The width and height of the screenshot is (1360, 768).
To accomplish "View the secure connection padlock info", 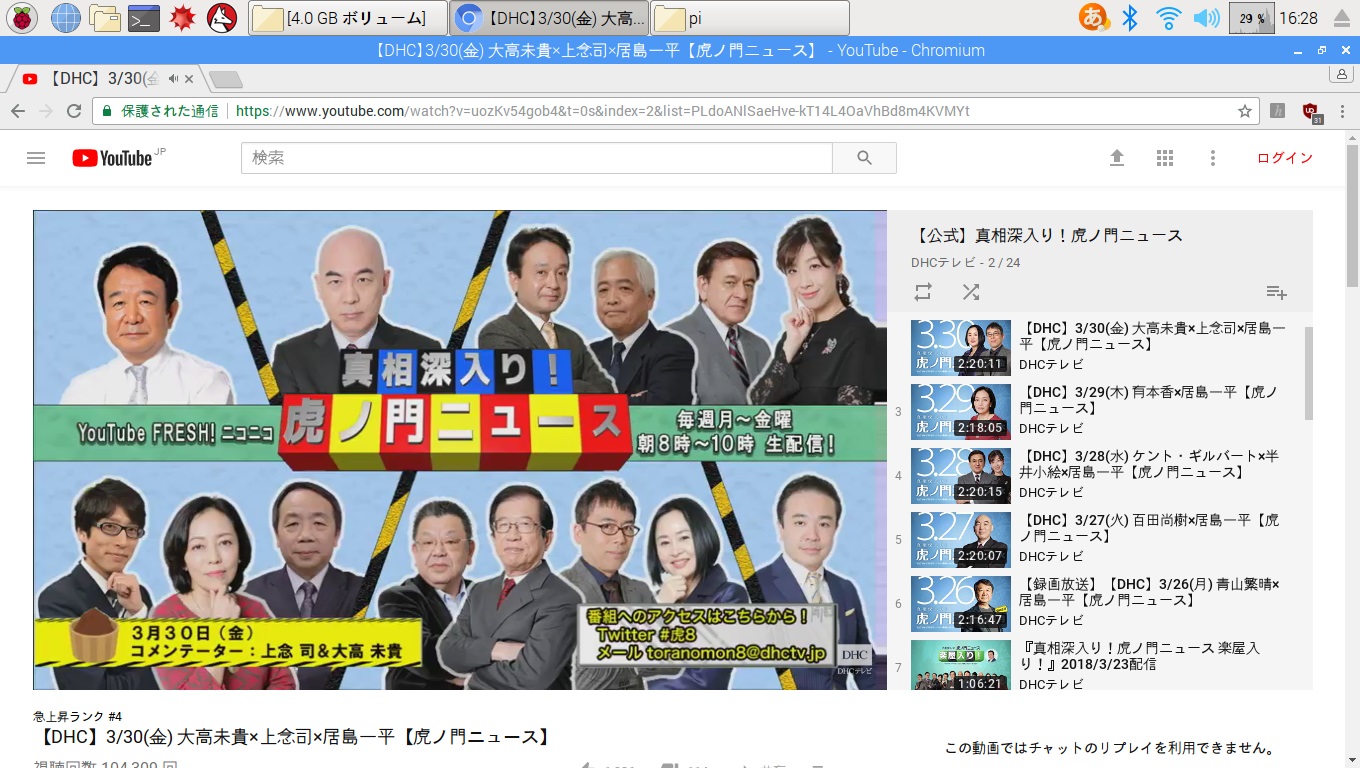I will click(x=107, y=111).
